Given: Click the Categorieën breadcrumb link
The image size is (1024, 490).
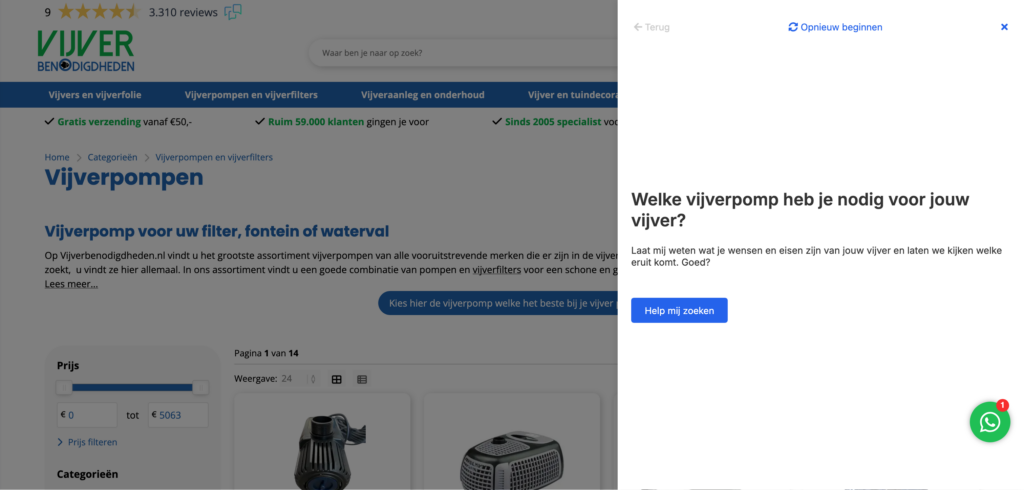Looking at the screenshot, I should click(111, 157).
